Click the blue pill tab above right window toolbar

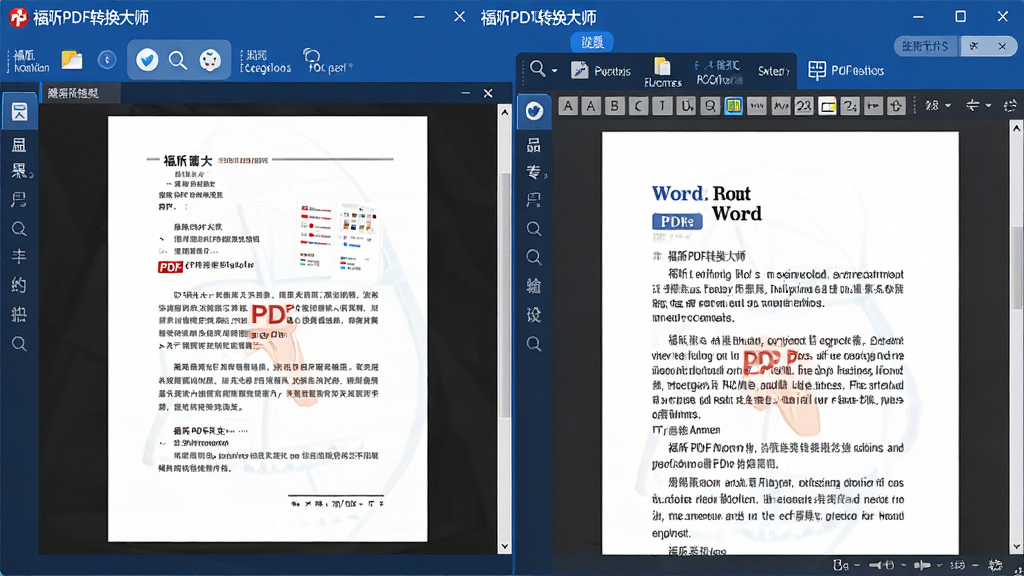(592, 42)
